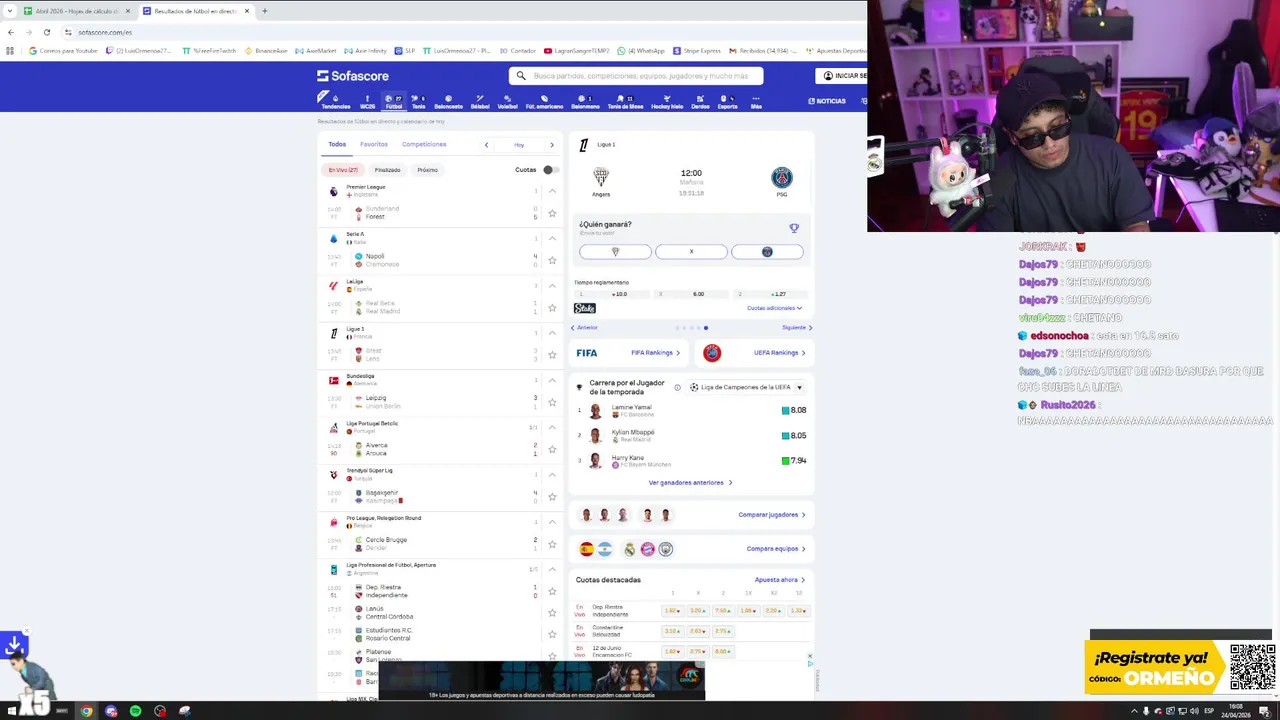
Task: Open Lamine Yamal player row
Action: tap(691, 410)
